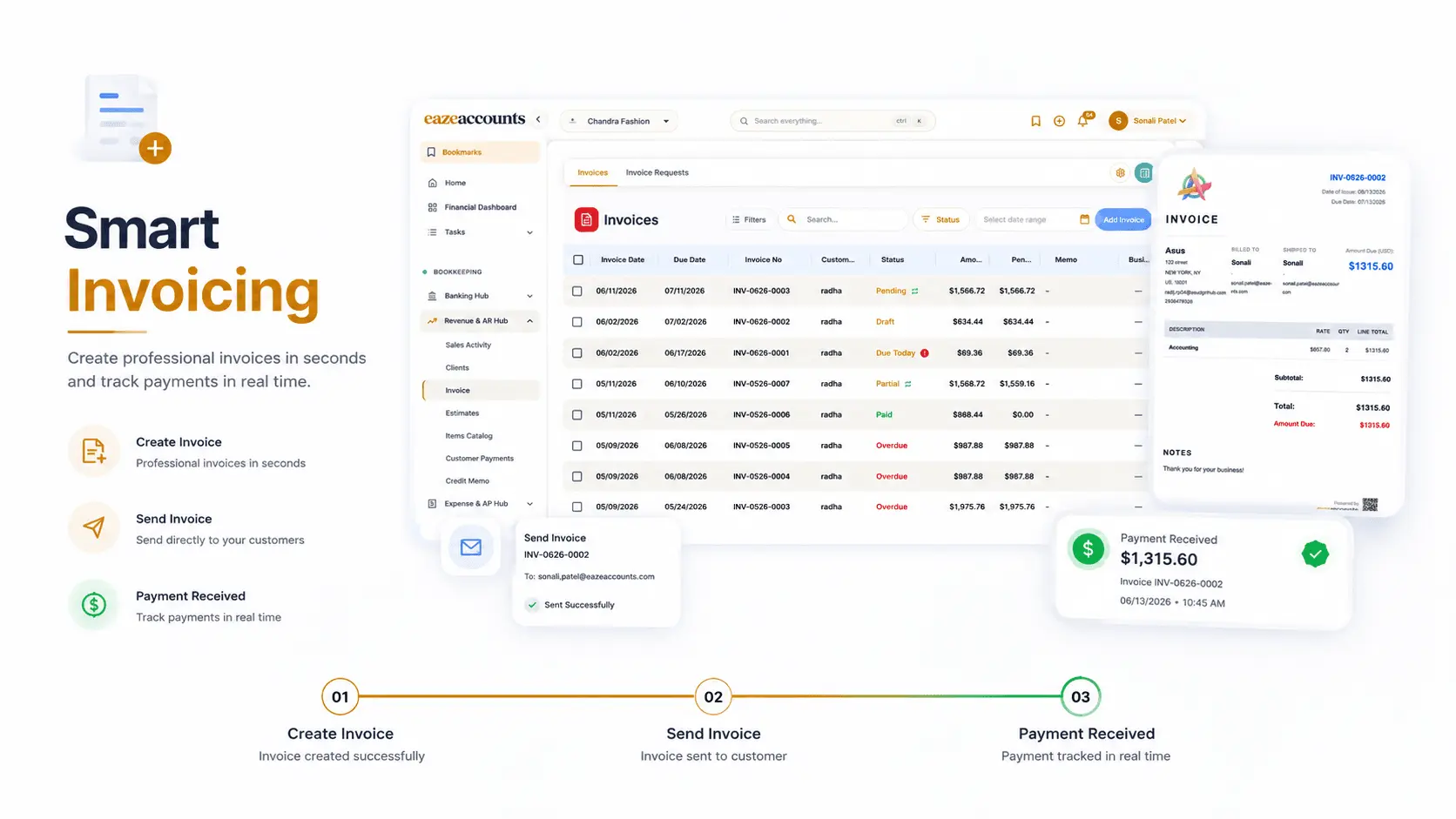
Task: Click the mail envelope icon
Action: click(471, 547)
